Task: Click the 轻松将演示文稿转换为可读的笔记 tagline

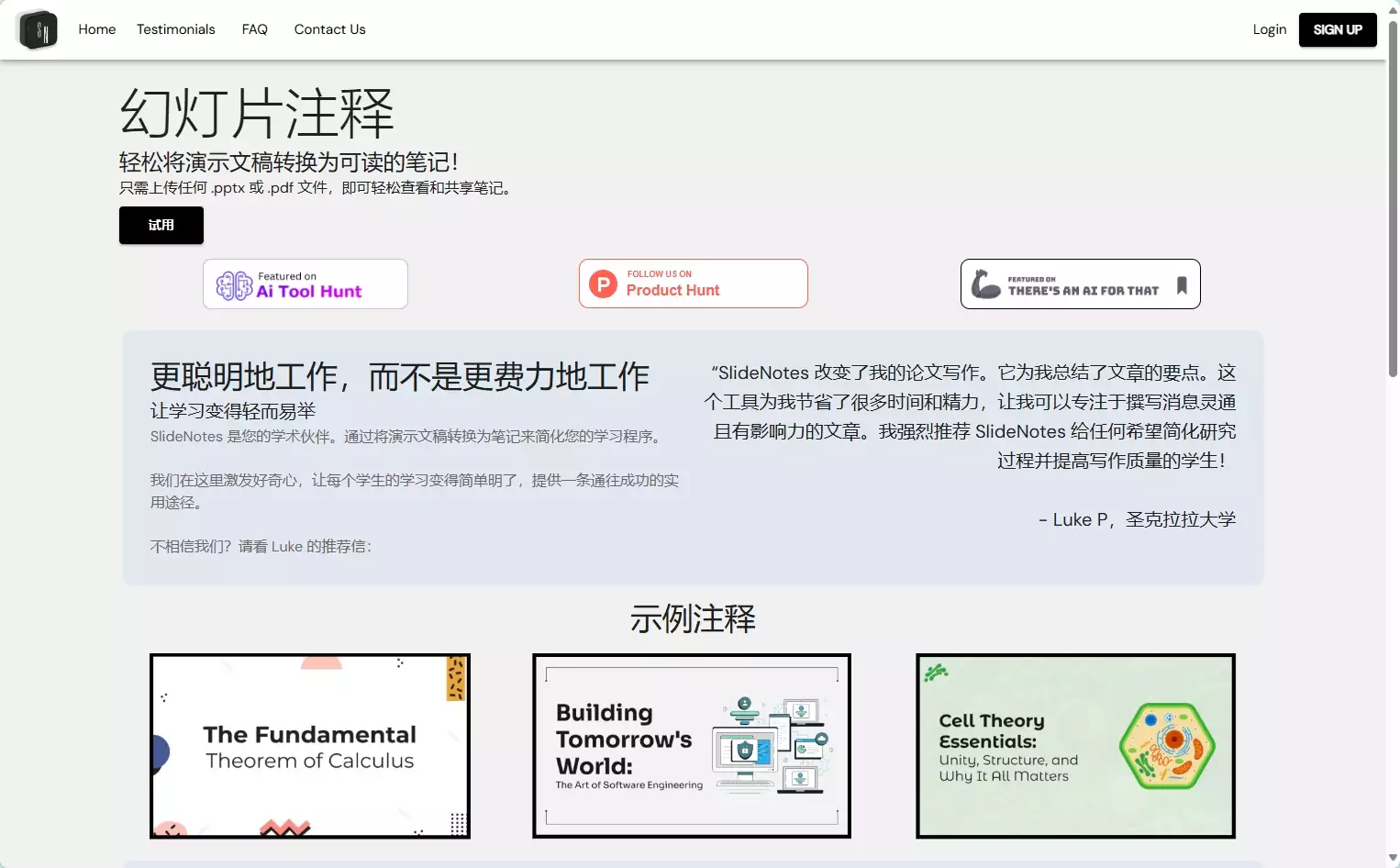Action: 289,162
